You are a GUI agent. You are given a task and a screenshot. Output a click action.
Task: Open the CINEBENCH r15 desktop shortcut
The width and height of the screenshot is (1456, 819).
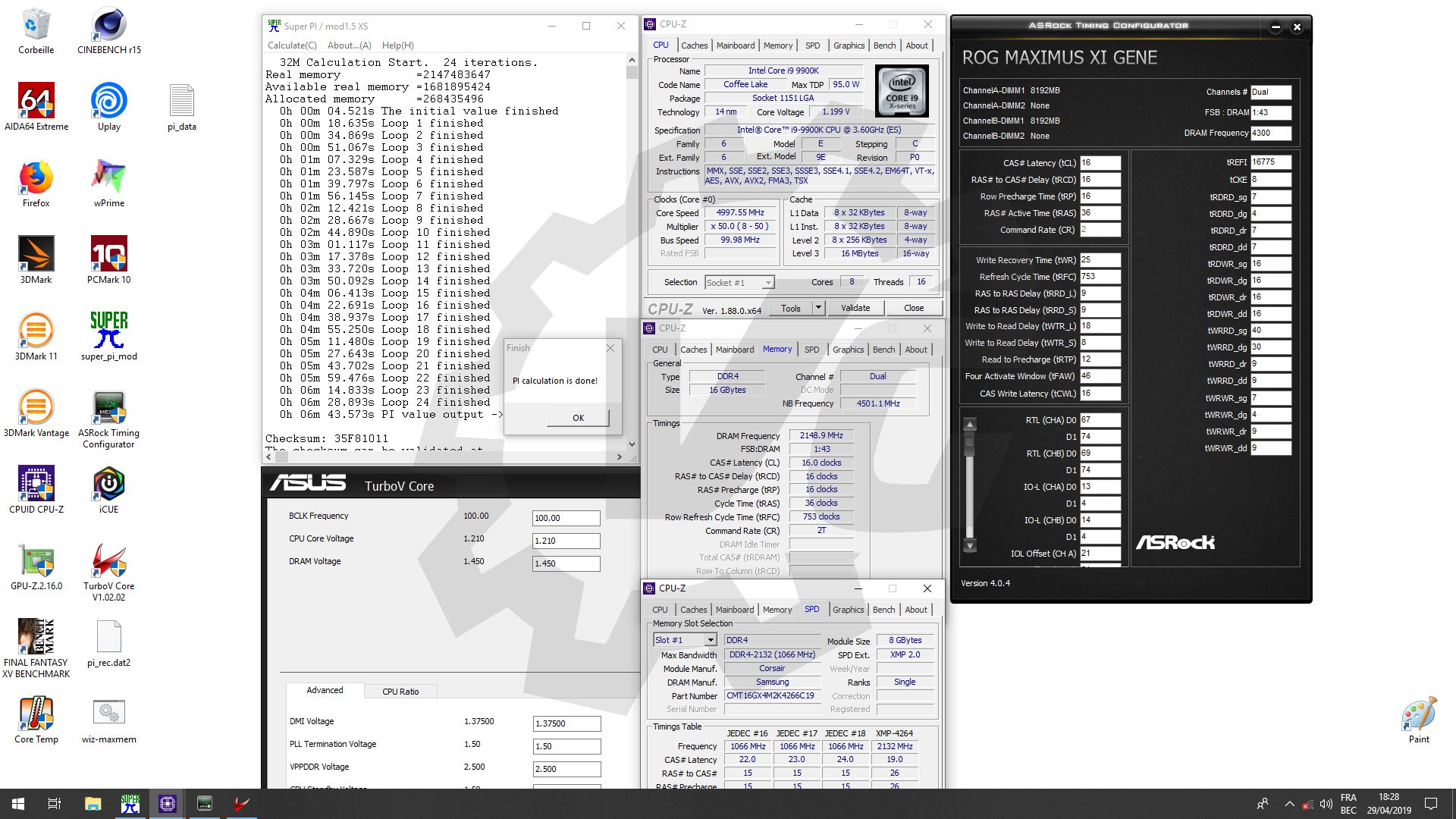[109, 32]
